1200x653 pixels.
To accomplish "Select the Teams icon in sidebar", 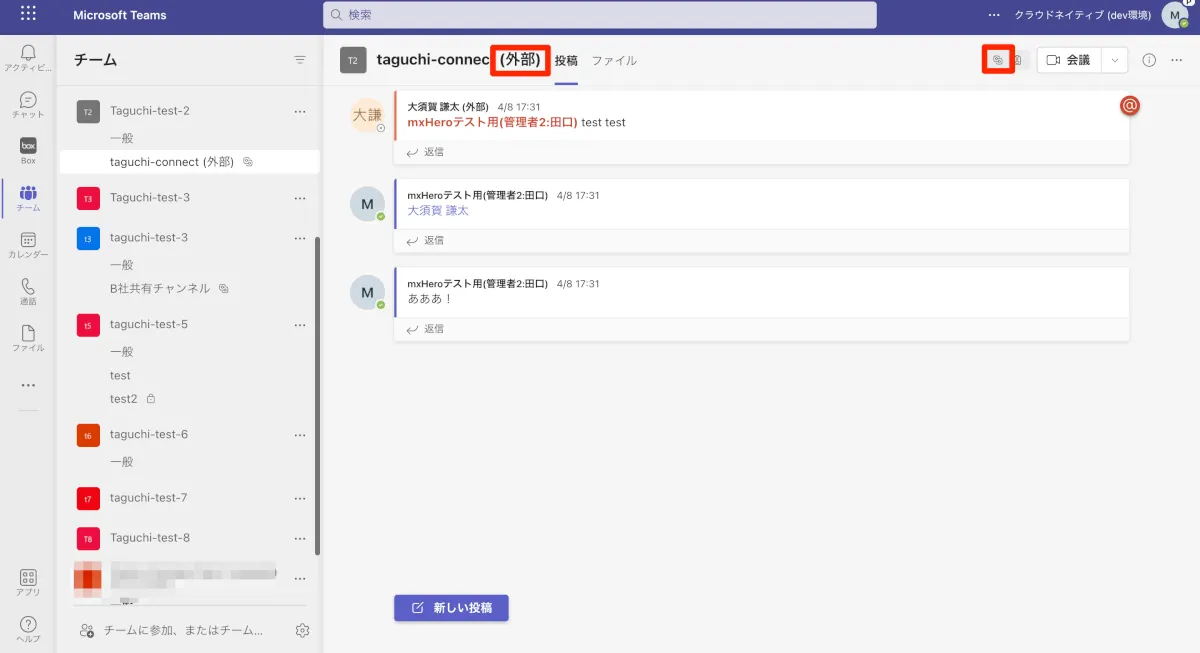I will coord(28,197).
